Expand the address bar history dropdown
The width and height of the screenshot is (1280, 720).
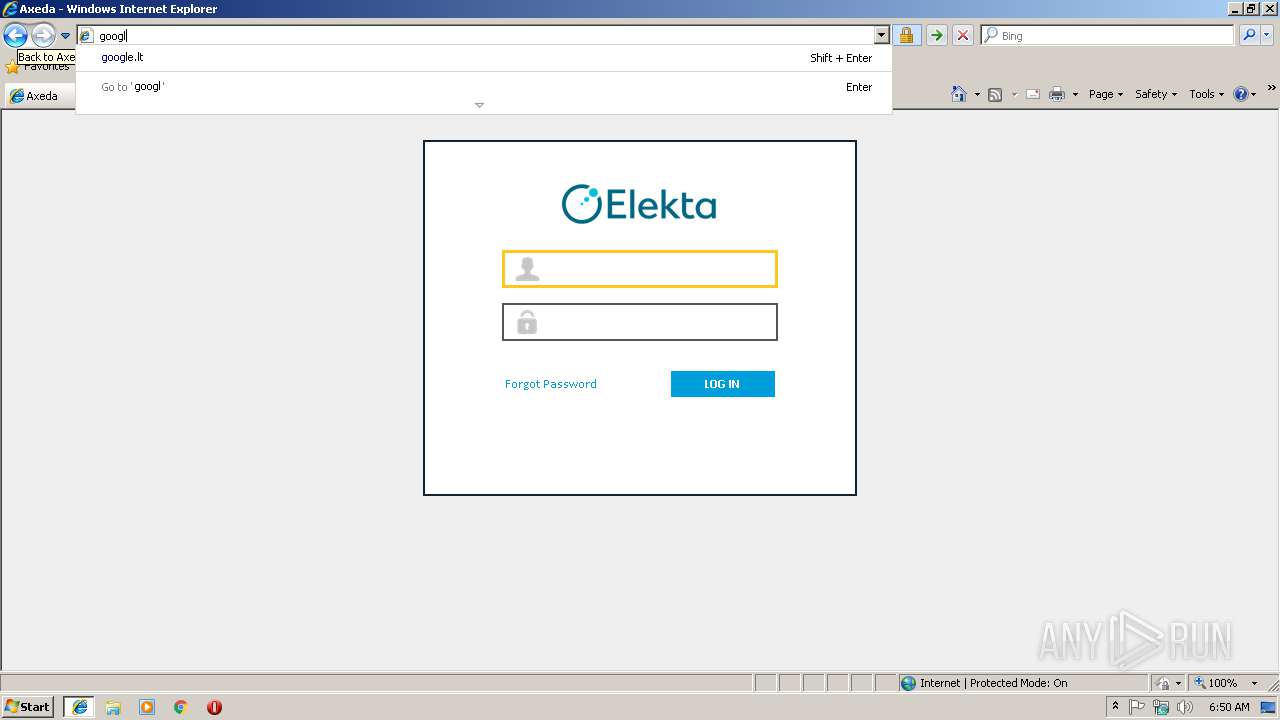(x=881, y=36)
